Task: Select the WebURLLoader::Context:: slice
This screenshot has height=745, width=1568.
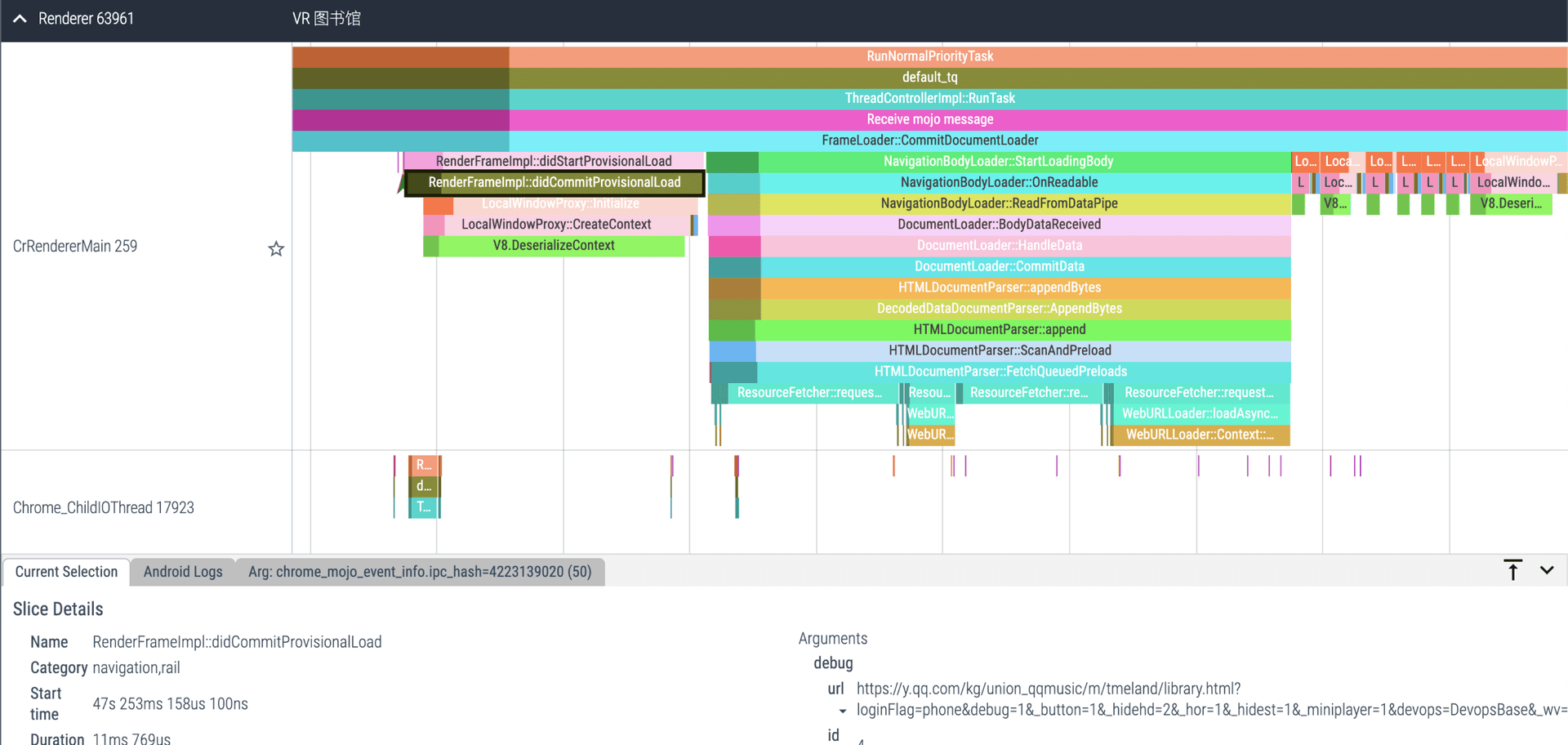Action: coord(1200,435)
